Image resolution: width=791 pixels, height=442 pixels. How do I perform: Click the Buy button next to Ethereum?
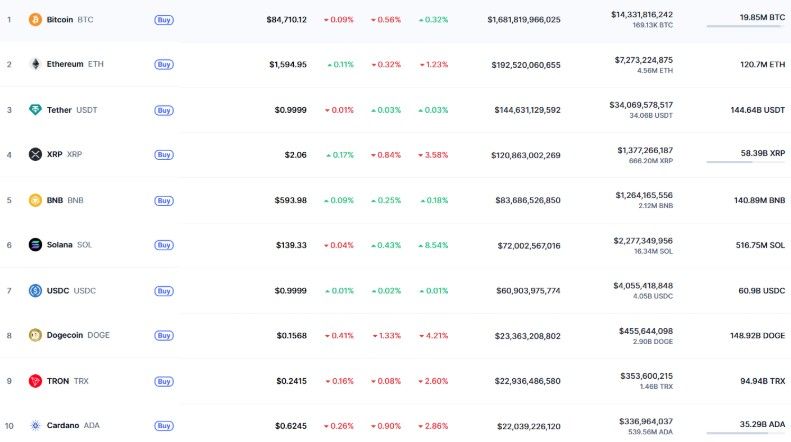click(164, 65)
